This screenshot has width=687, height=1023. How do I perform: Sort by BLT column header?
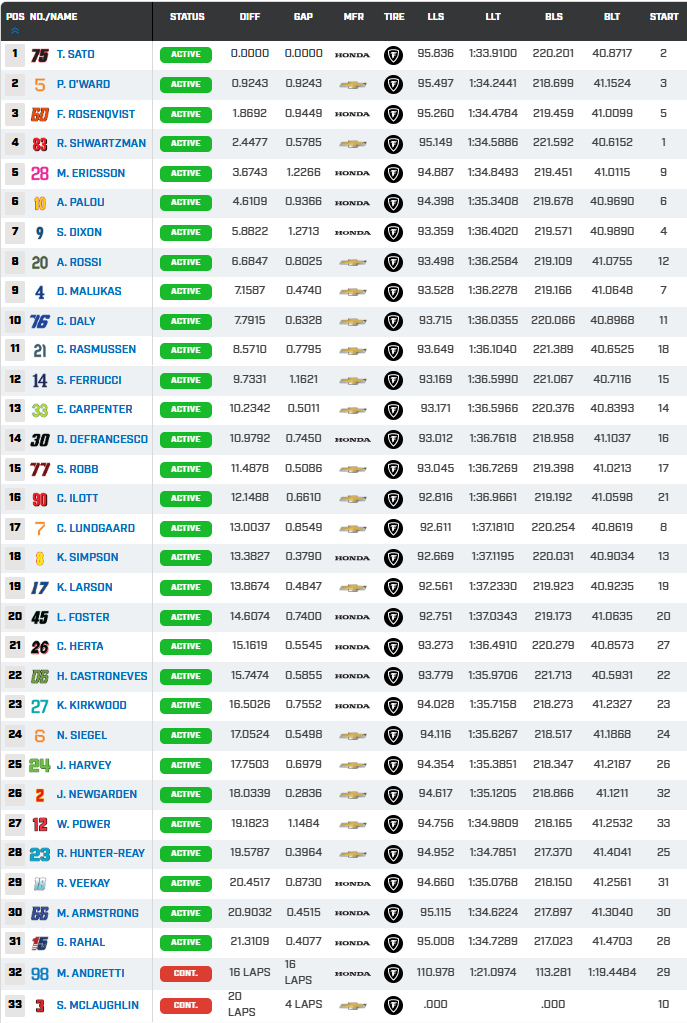612,16
